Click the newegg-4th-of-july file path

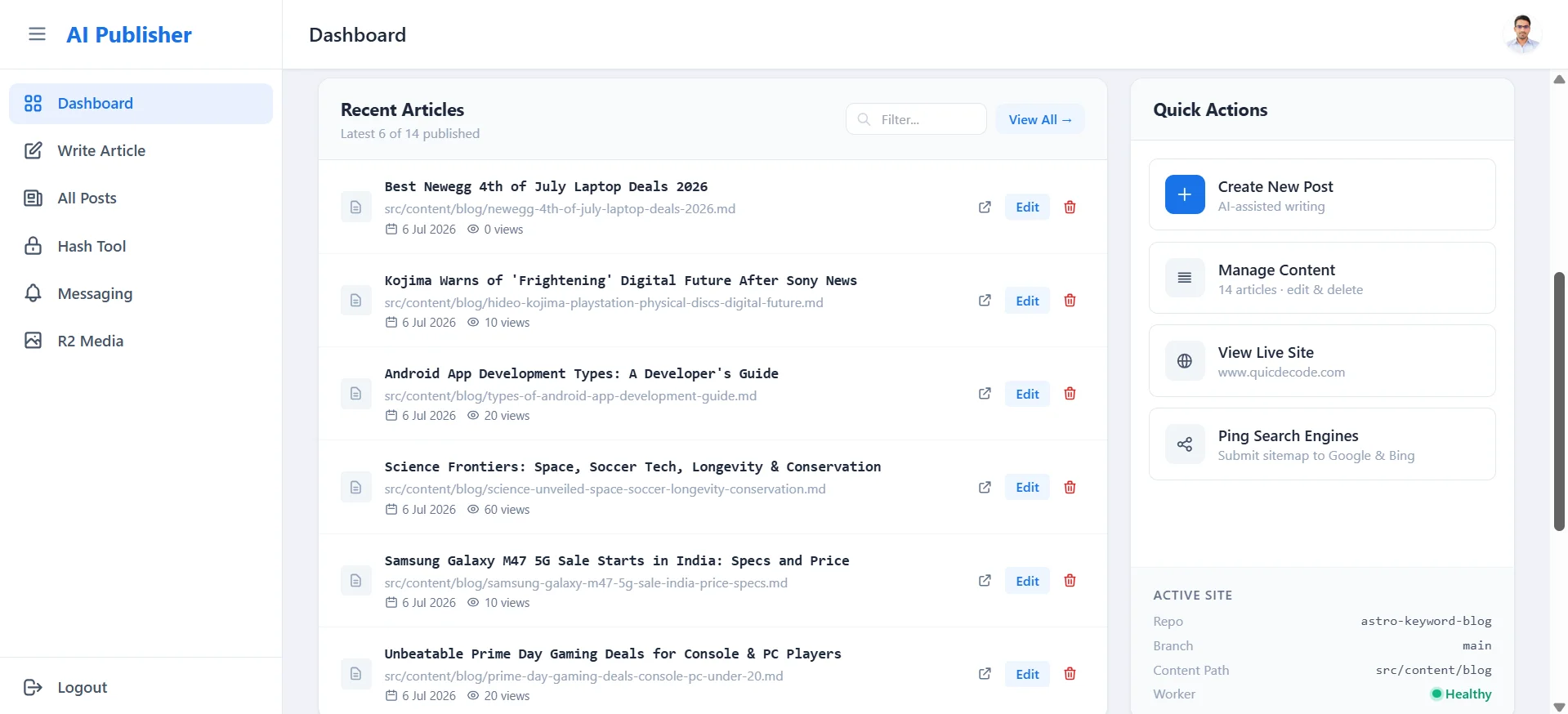point(560,209)
